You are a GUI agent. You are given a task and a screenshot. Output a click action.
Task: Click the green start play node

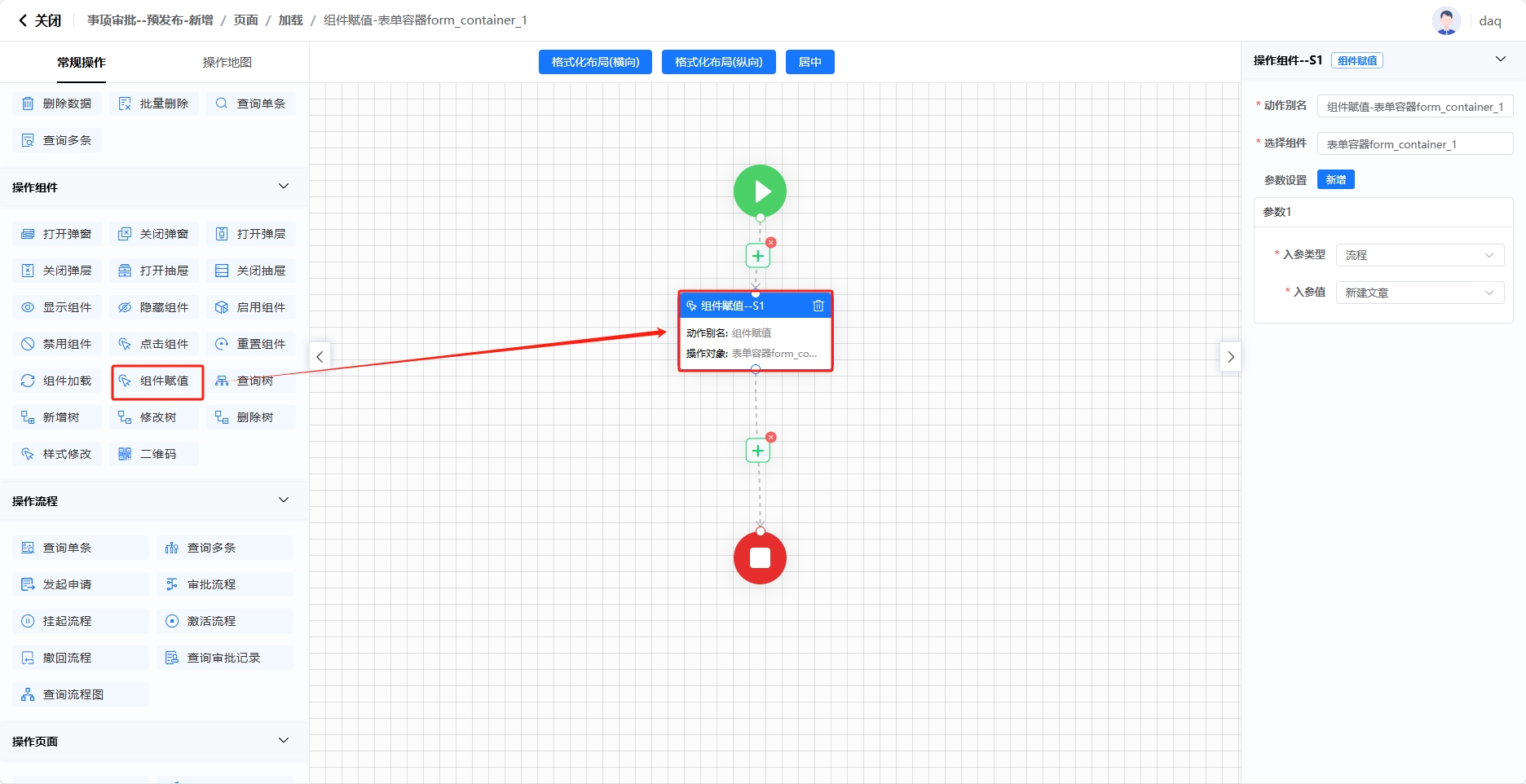[760, 192]
